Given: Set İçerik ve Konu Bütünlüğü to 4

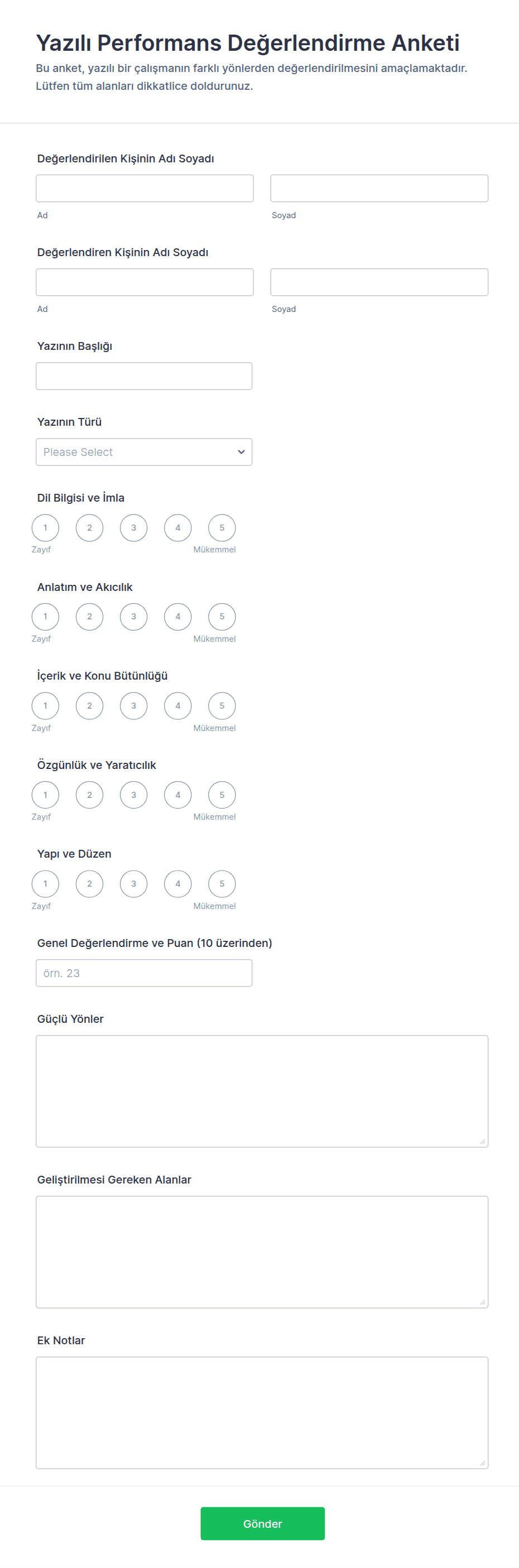Looking at the screenshot, I should [177, 706].
